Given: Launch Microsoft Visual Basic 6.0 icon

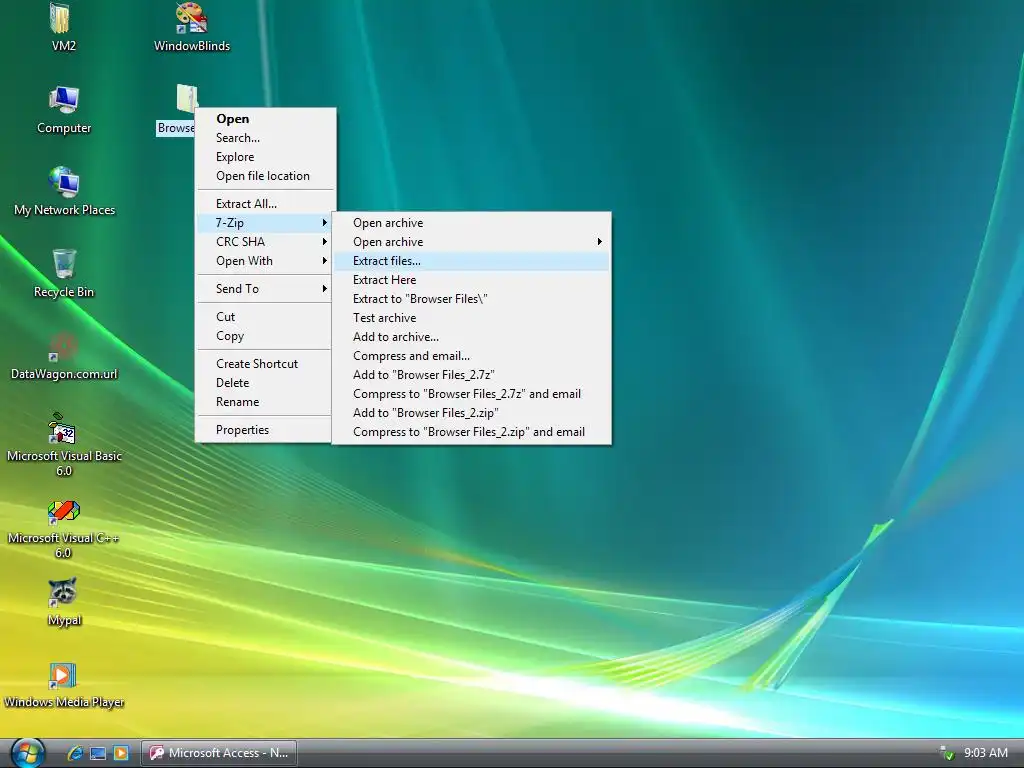Looking at the screenshot, I should (x=63, y=445).
